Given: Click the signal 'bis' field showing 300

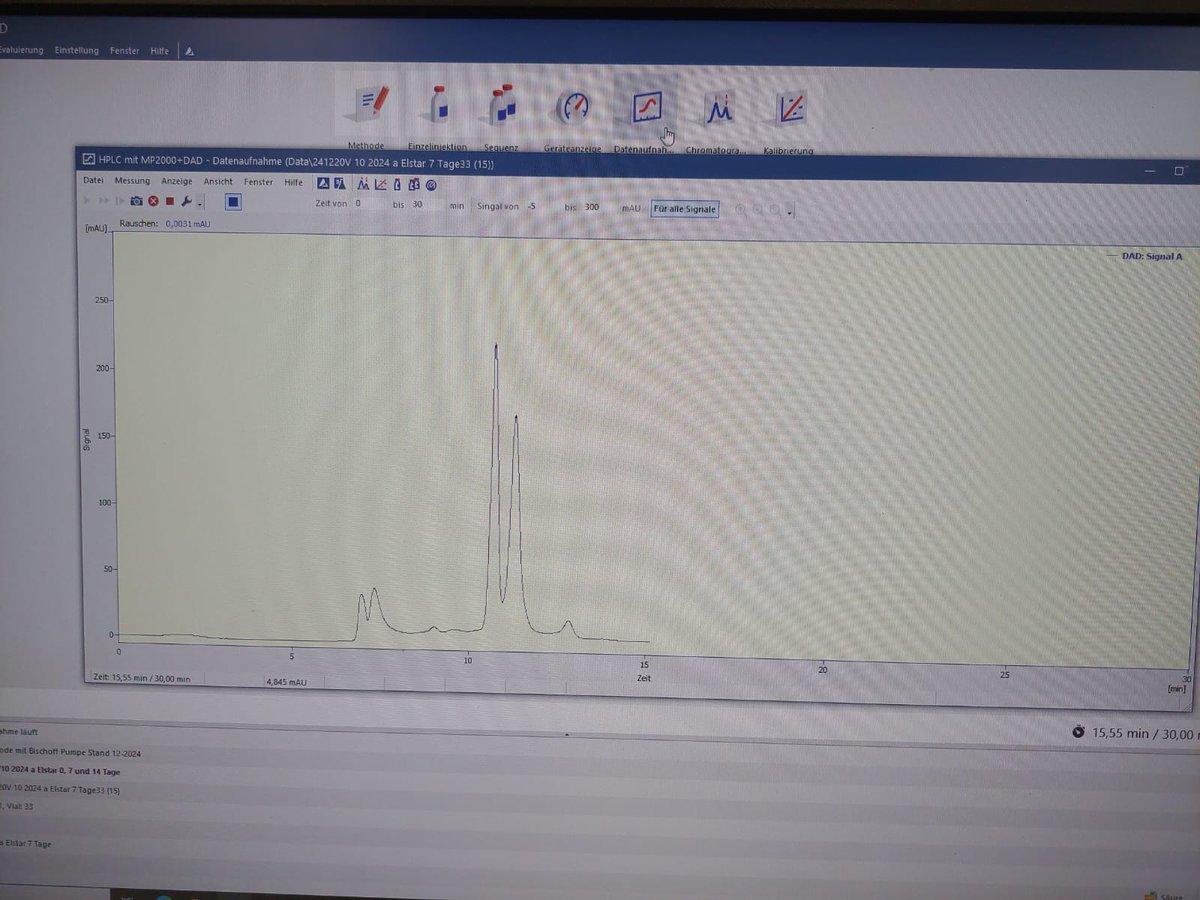Looking at the screenshot, I should (599, 207).
